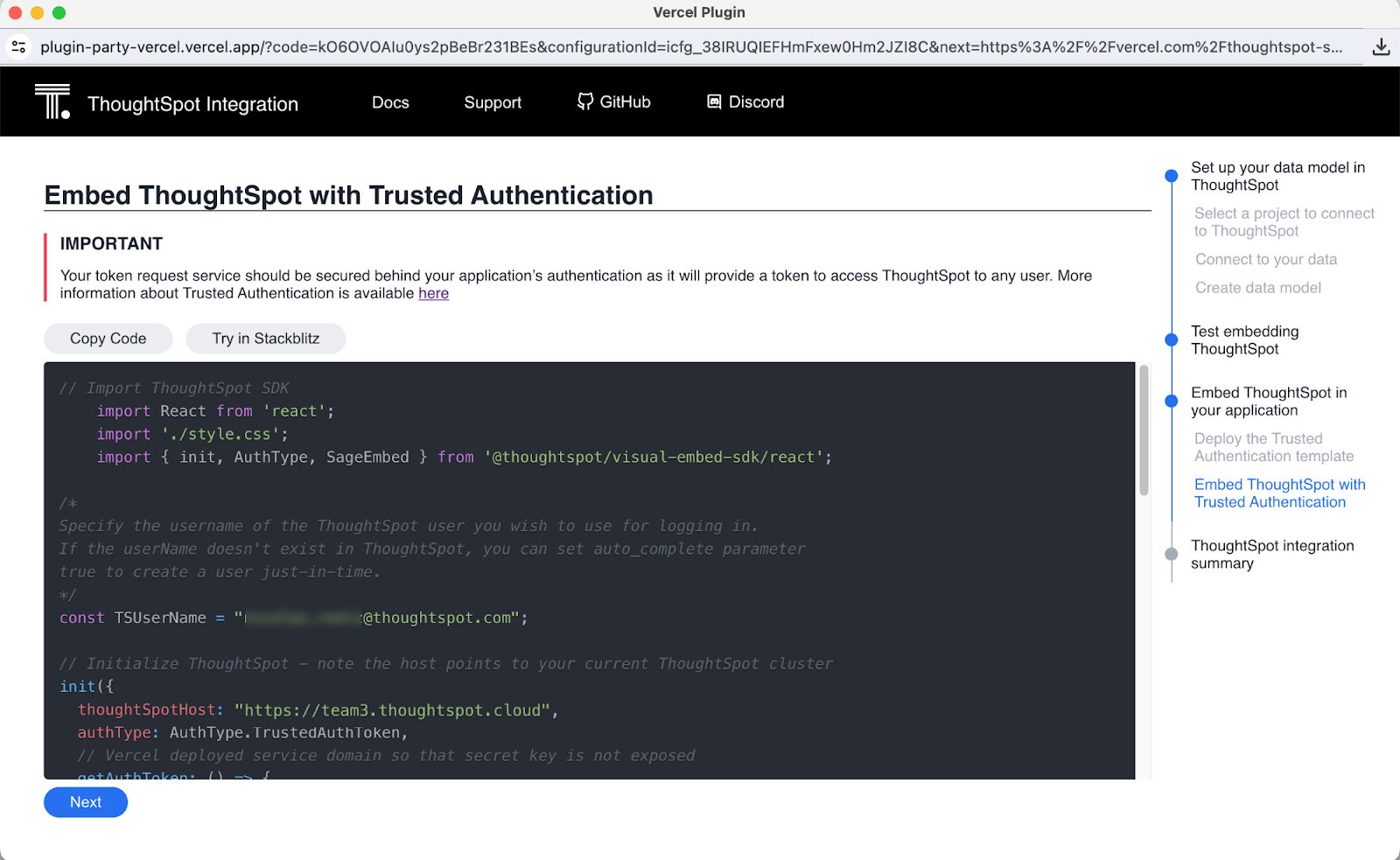Open the Support menu item
1400x860 pixels.
493,102
